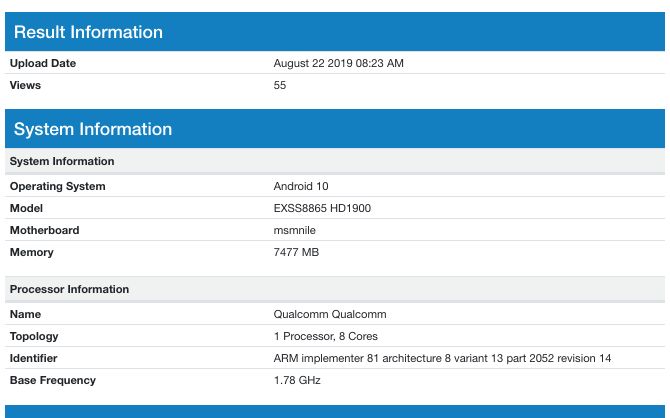Select the Android 10 value
The height and width of the screenshot is (418, 670).
pos(300,187)
